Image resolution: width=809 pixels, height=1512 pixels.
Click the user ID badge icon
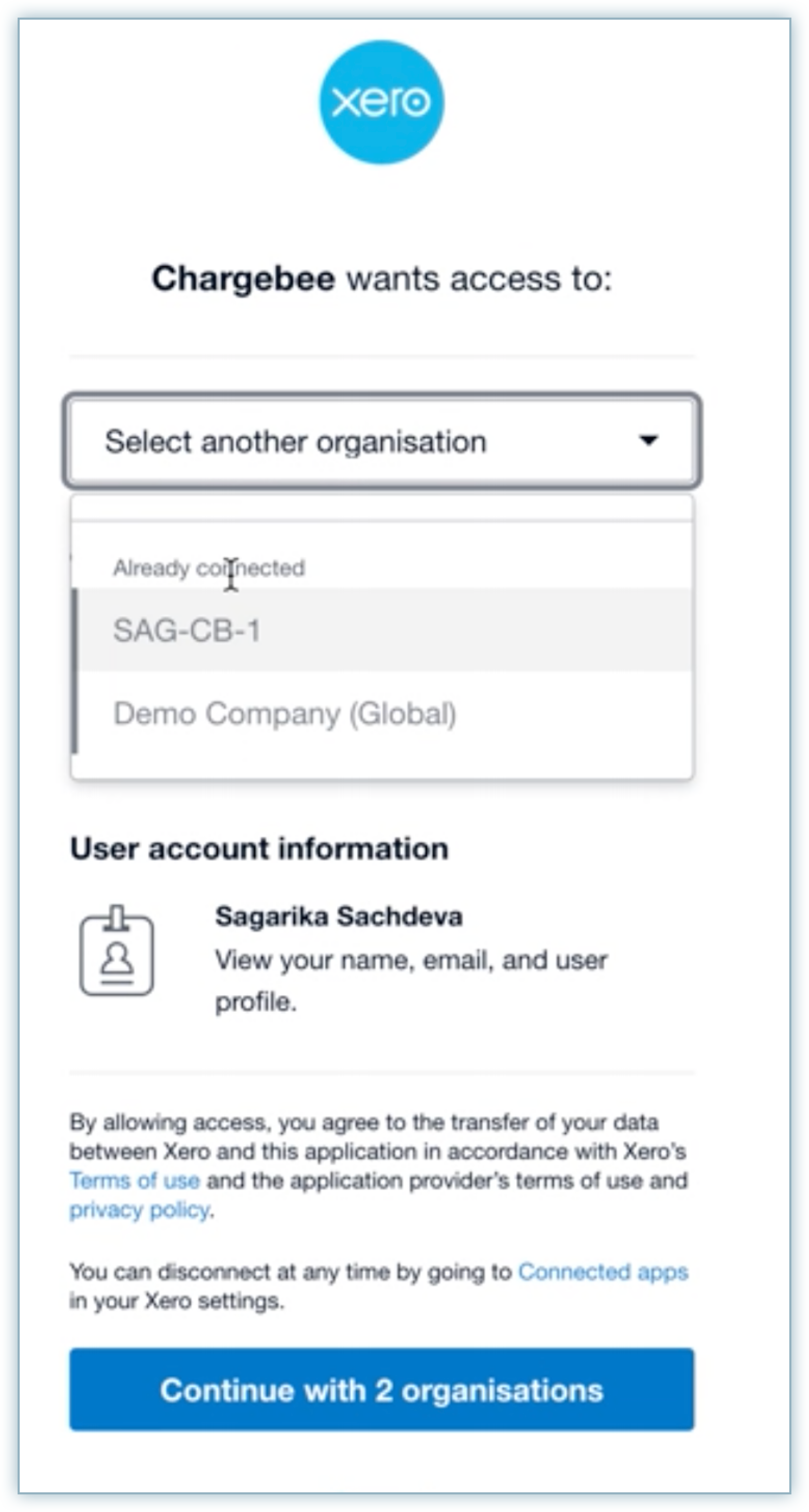point(117,951)
